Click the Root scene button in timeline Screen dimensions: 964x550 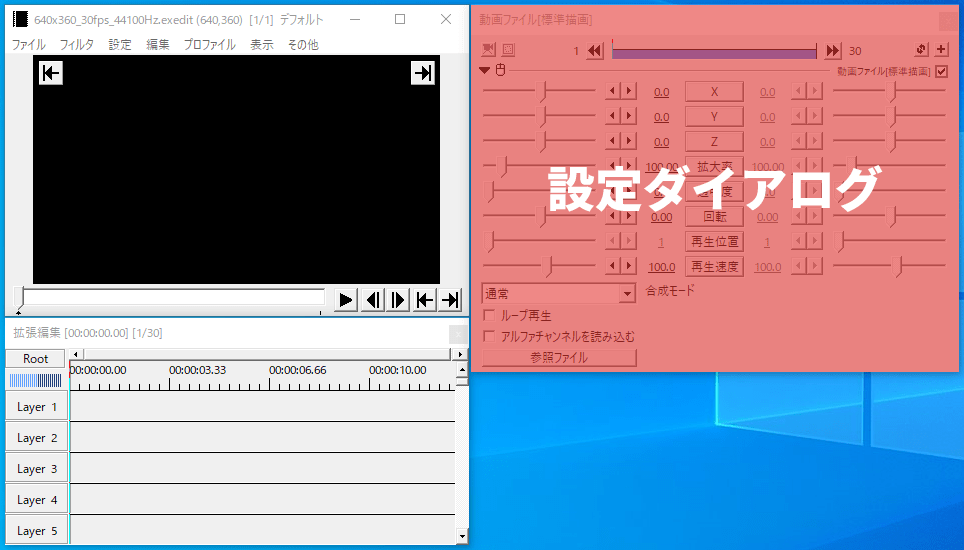coord(35,358)
